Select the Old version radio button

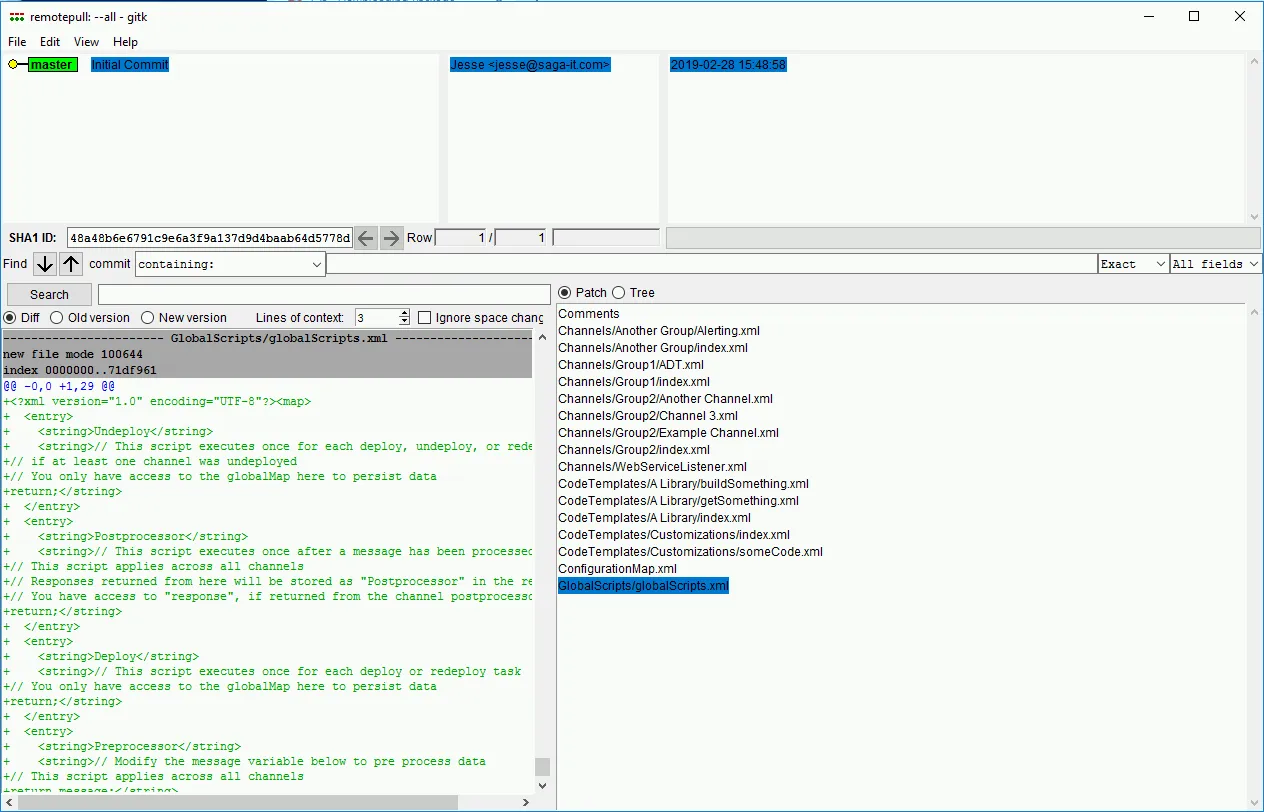point(55,317)
